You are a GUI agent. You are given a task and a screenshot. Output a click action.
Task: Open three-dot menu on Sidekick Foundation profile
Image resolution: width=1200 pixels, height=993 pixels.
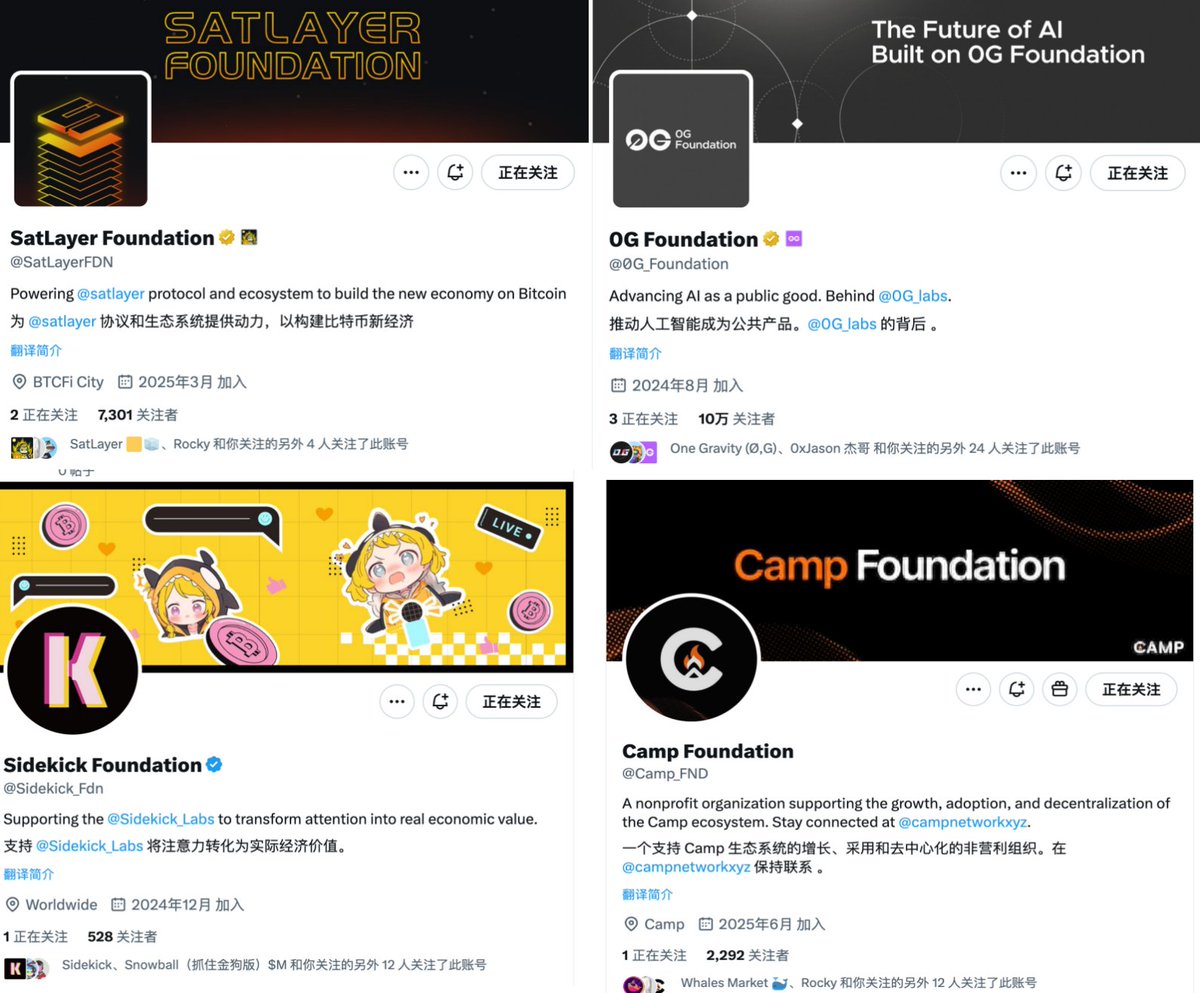click(x=397, y=701)
